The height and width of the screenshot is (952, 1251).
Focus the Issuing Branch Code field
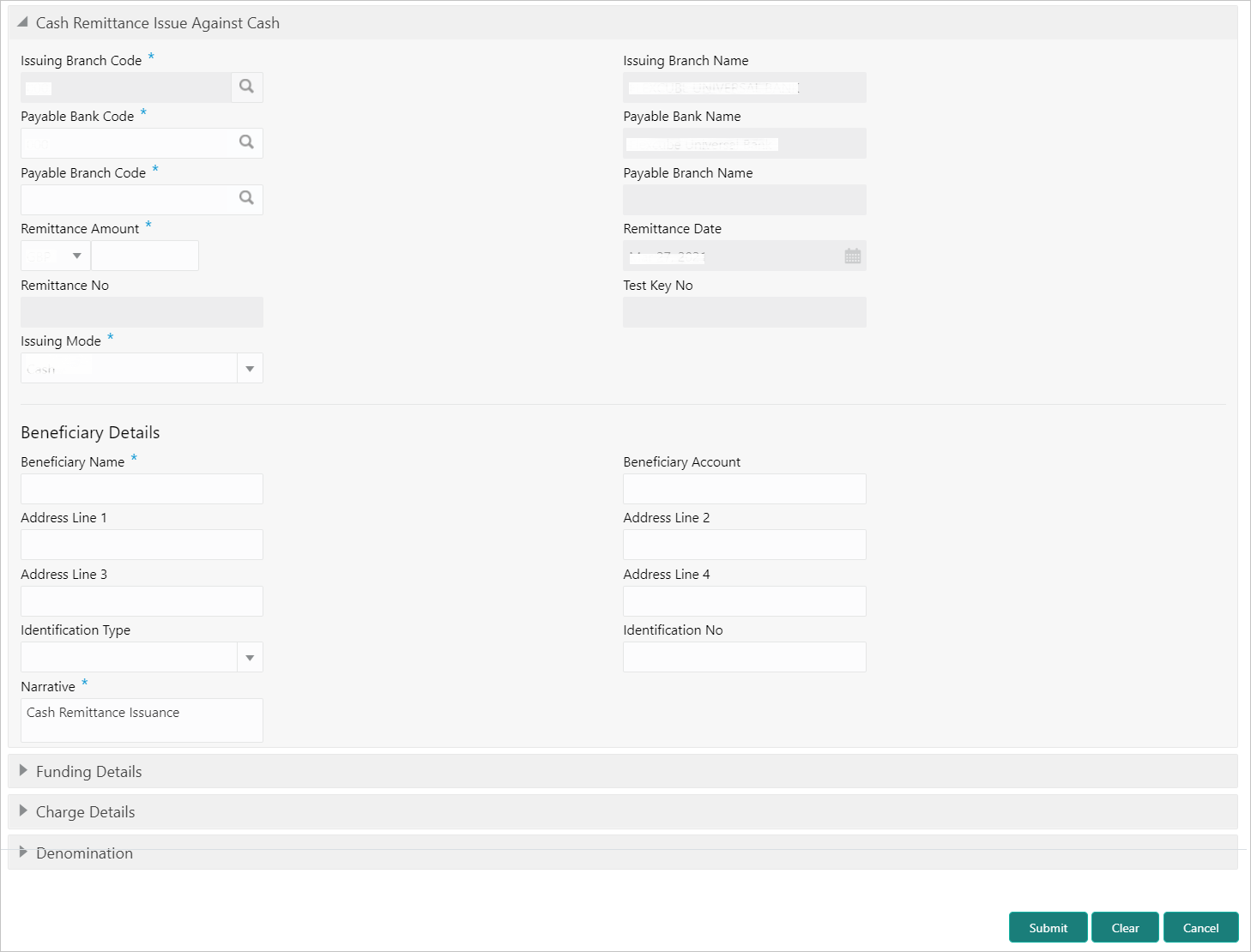[125, 87]
